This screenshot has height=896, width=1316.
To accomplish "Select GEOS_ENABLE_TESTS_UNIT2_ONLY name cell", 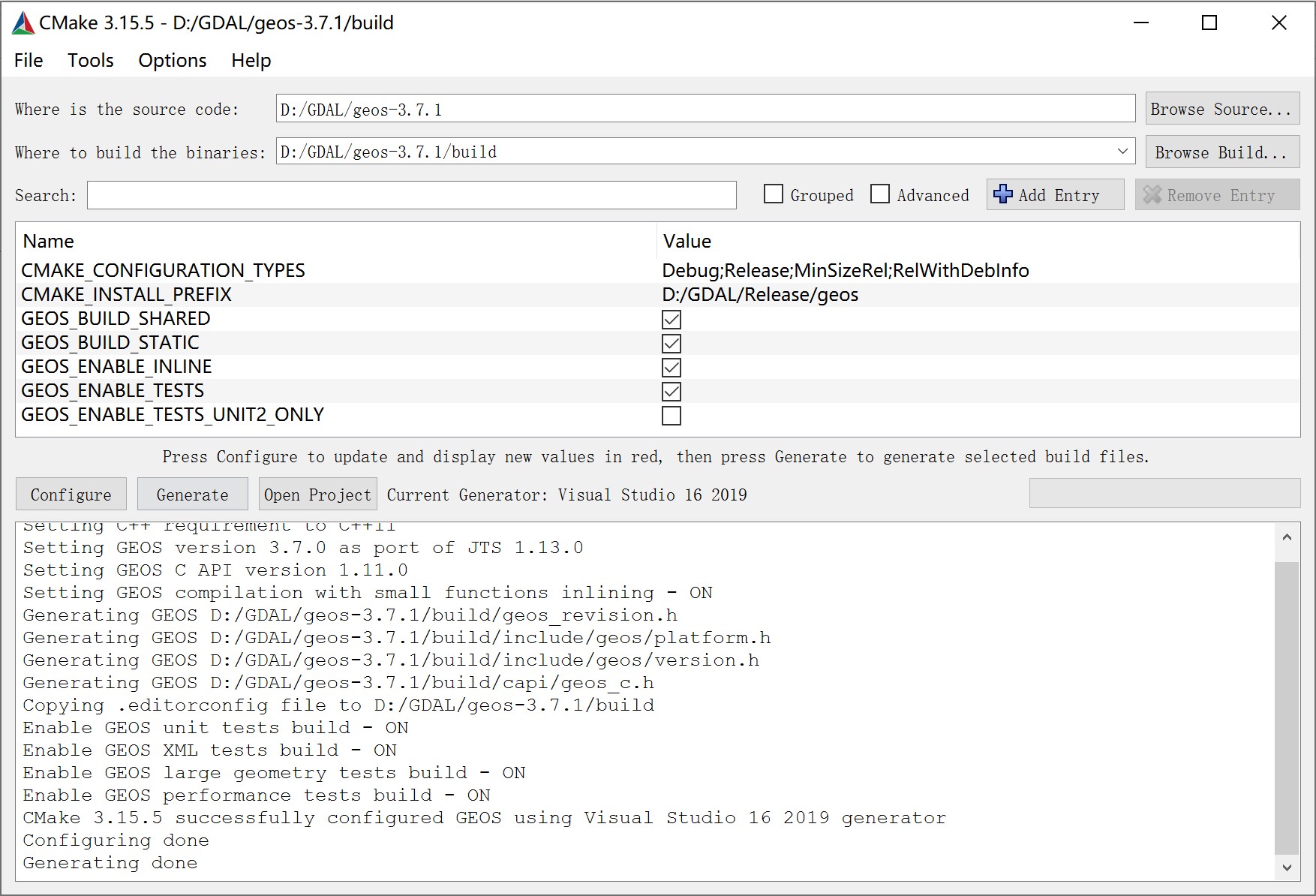I will [x=173, y=414].
